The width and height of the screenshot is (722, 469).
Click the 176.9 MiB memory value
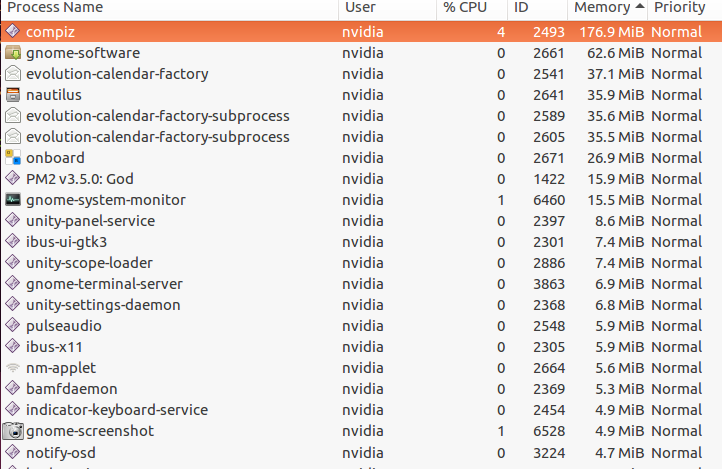[611, 32]
